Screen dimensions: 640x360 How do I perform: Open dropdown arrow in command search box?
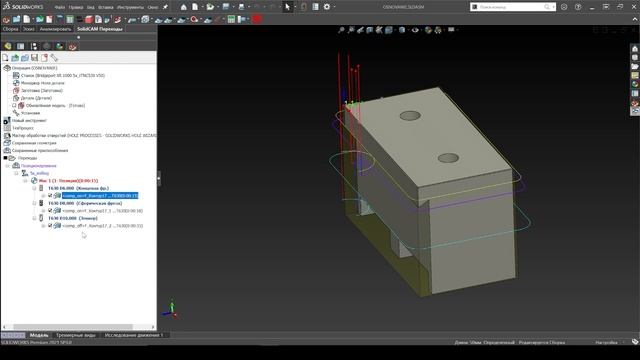[x=553, y=7]
